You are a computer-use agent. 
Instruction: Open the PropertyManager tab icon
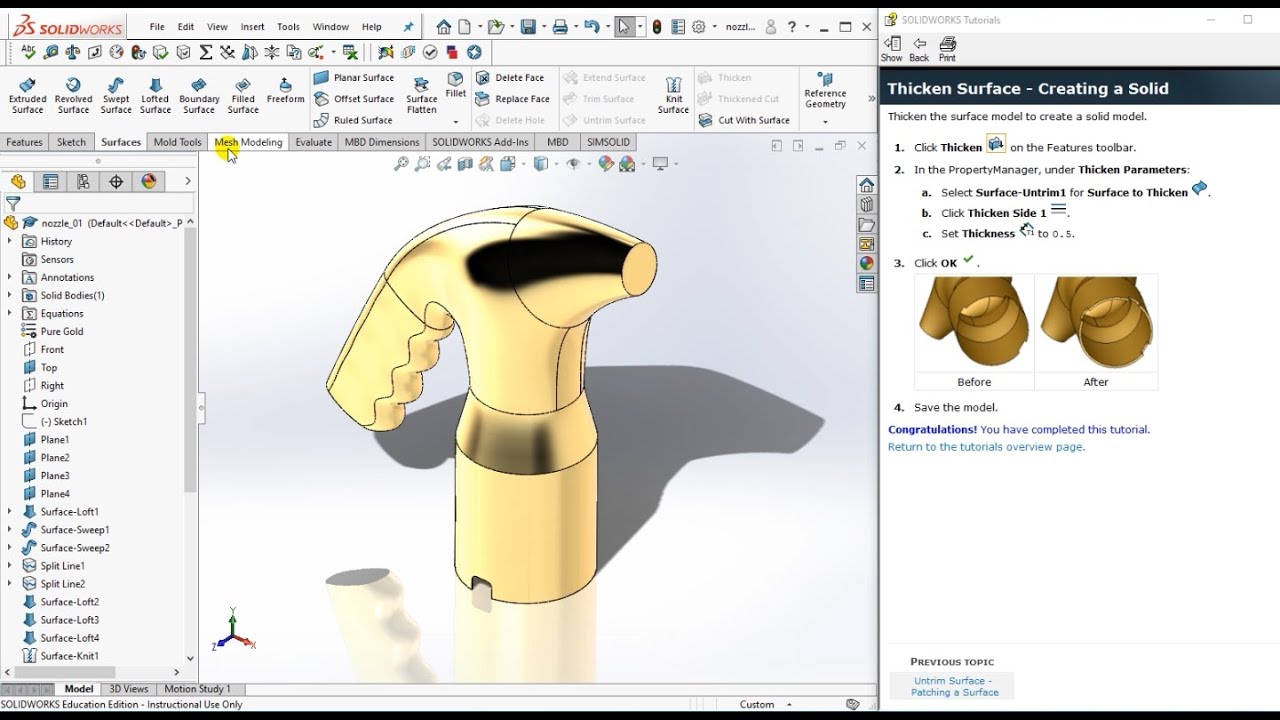coord(50,181)
